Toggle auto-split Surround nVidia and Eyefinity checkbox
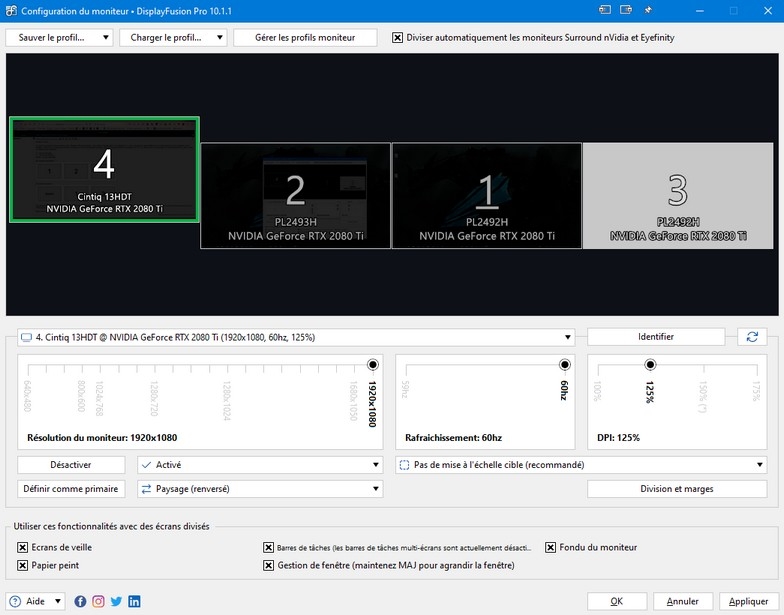 [x=397, y=38]
